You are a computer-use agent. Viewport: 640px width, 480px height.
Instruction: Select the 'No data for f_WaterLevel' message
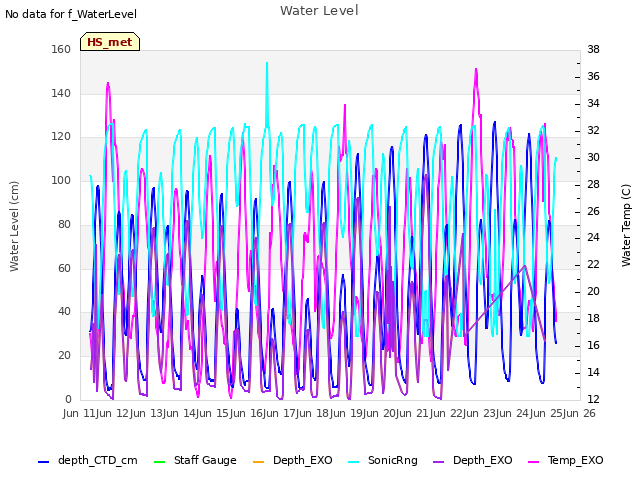click(71, 14)
